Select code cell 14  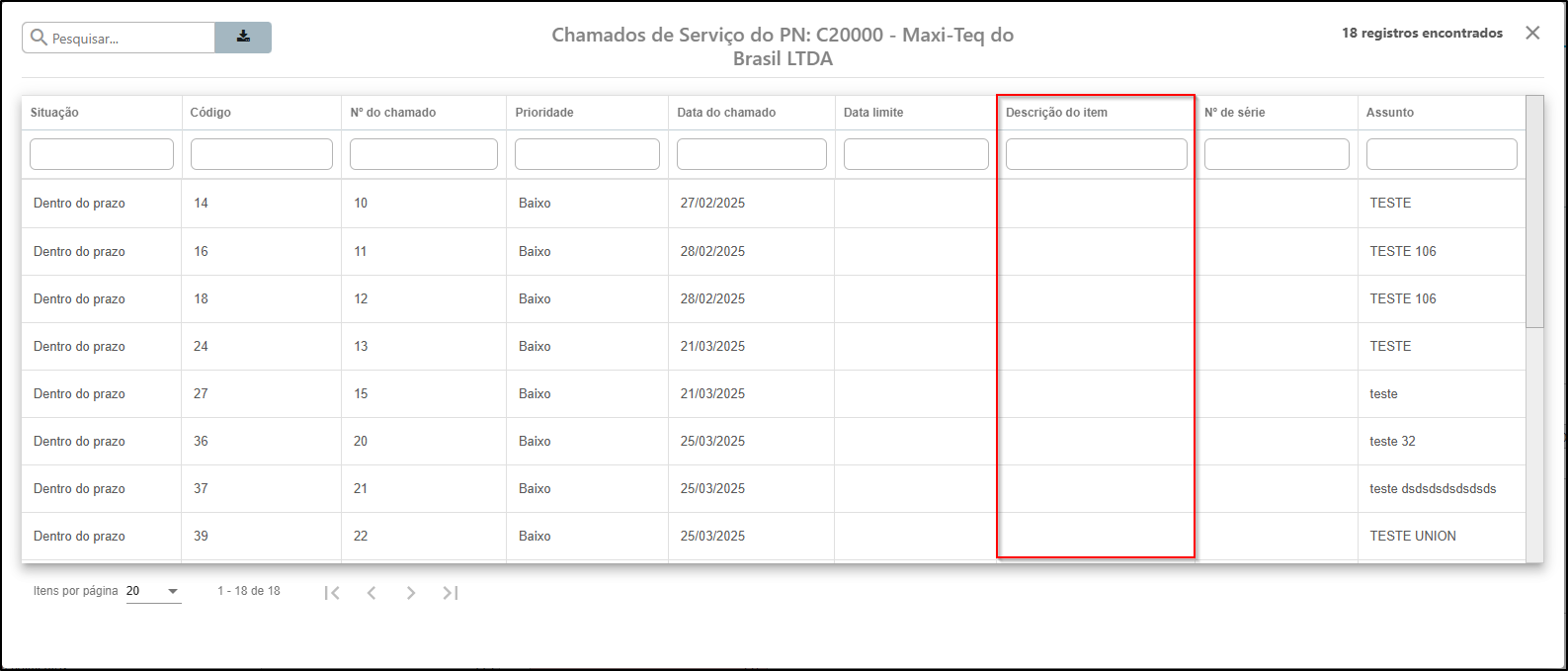pyautogui.click(x=201, y=203)
